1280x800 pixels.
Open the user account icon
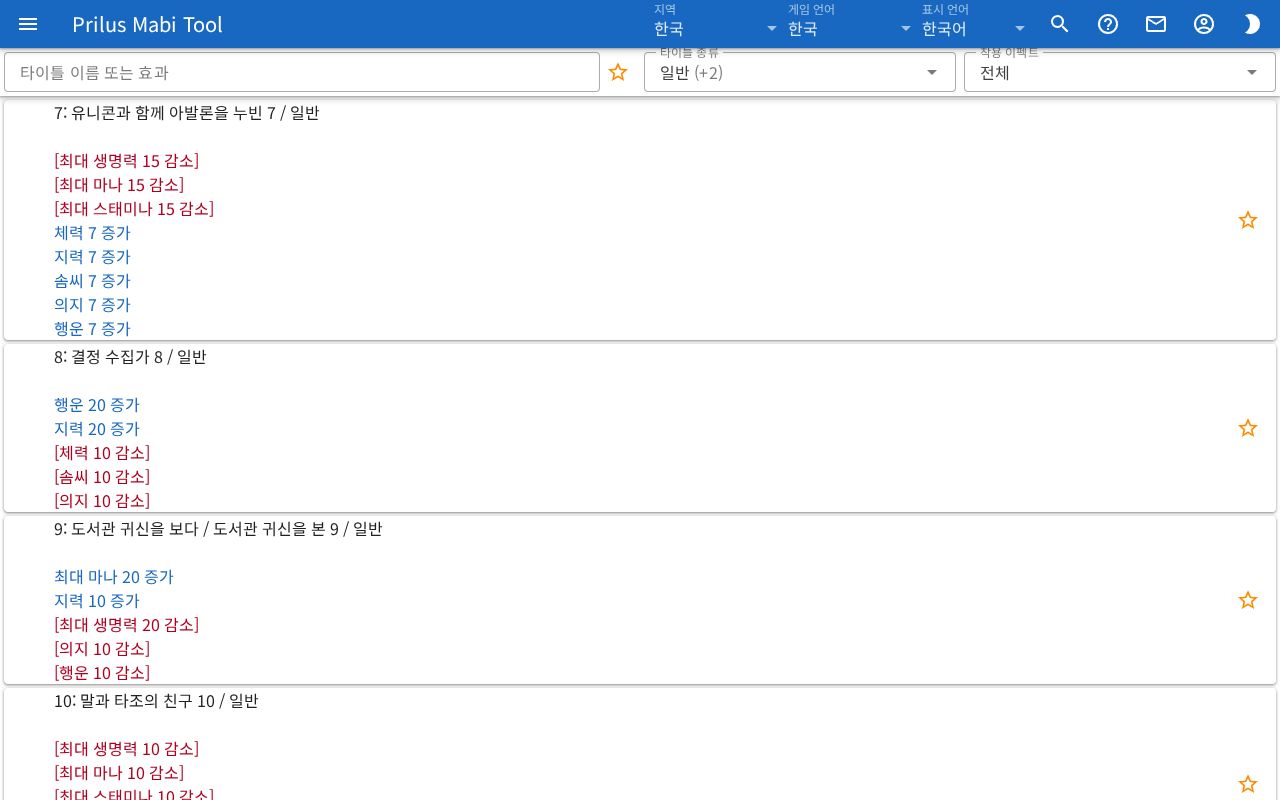point(1204,24)
